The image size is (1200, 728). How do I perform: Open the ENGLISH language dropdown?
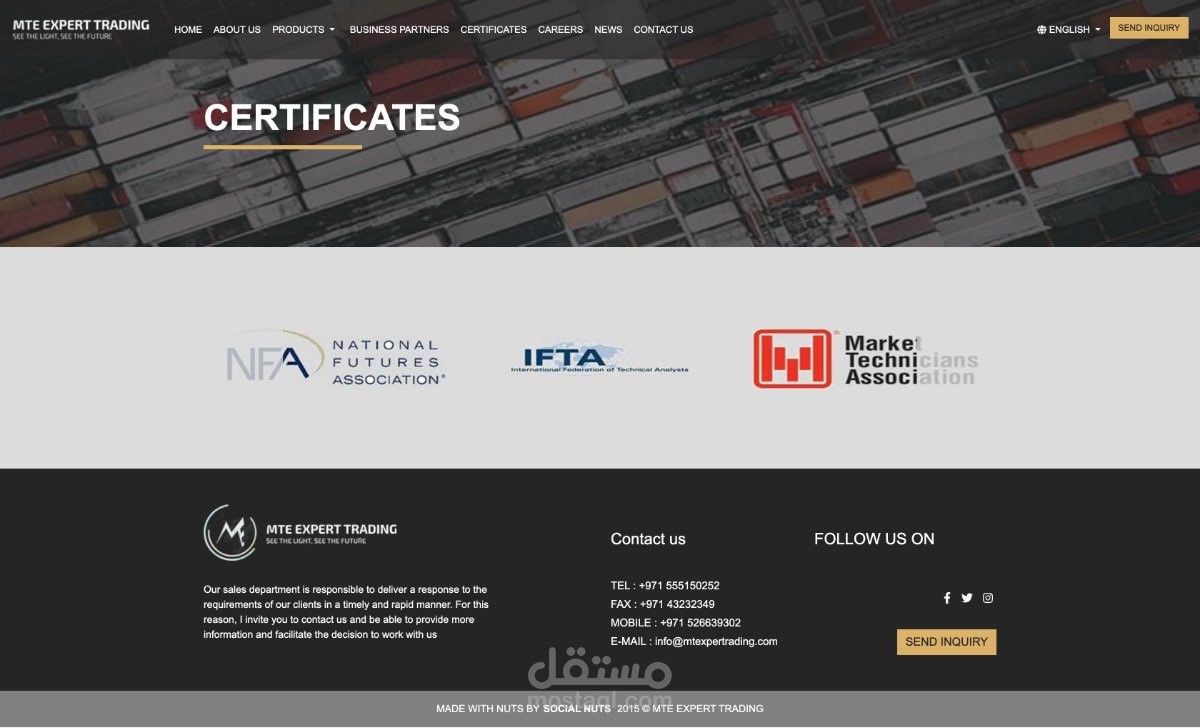pos(1069,29)
